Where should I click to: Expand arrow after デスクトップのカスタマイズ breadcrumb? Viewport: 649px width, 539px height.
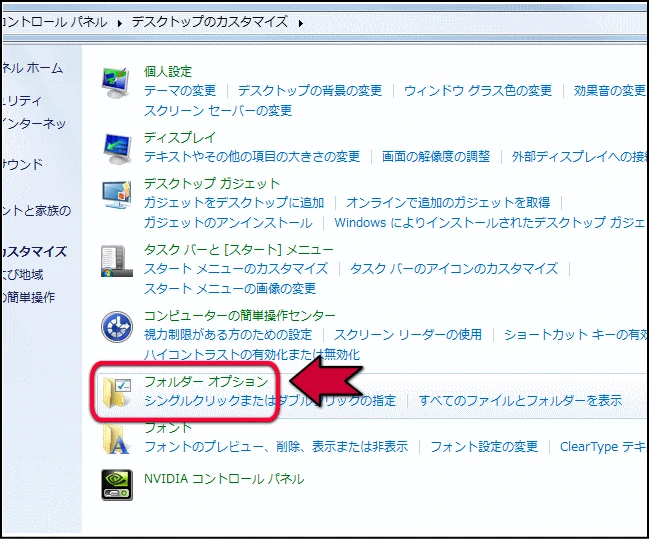click(300, 23)
